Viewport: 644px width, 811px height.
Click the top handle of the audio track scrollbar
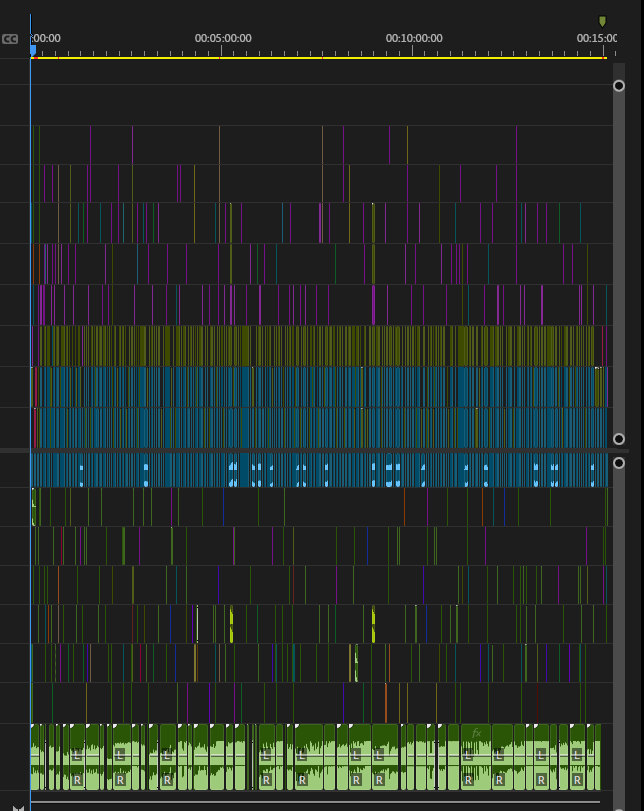coord(619,463)
